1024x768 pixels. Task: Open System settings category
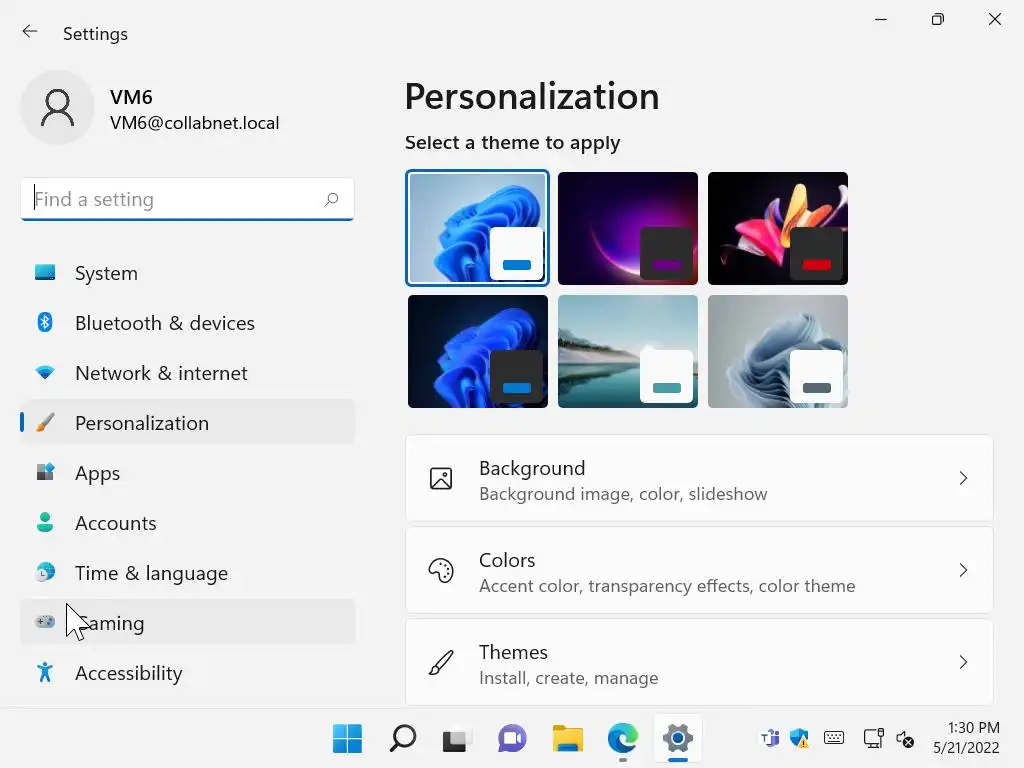pos(187,273)
